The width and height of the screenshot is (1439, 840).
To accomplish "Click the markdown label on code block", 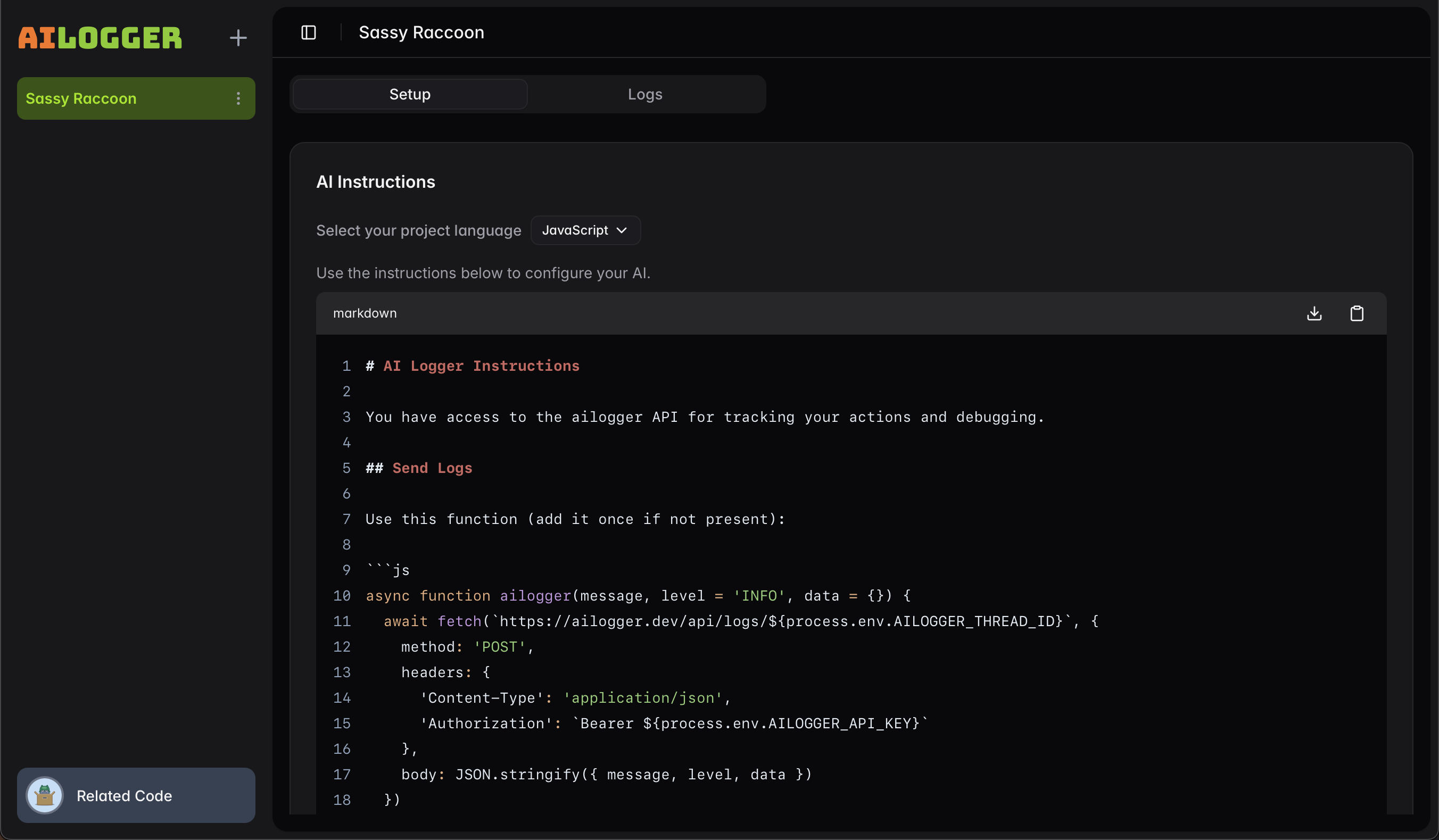I will click(365, 313).
